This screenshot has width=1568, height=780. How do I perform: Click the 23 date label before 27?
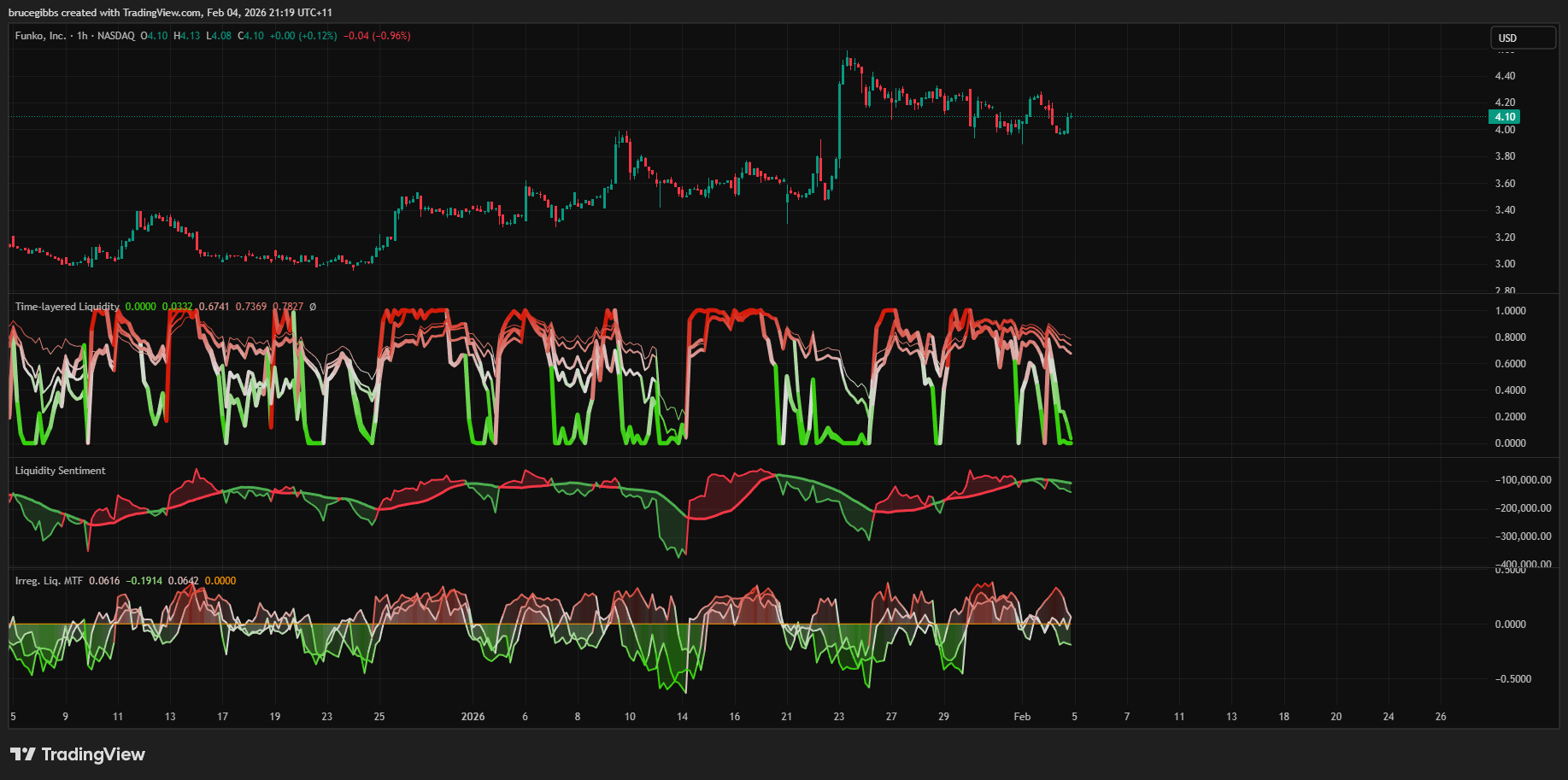[839, 717]
